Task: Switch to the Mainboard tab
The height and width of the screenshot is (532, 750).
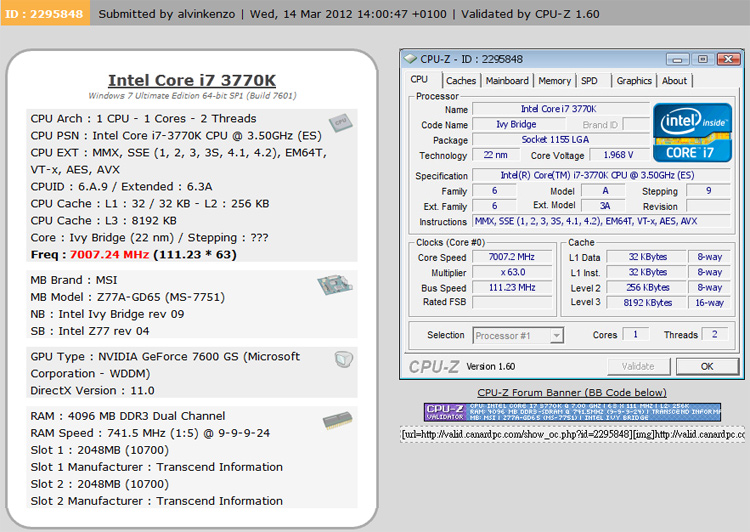Action: 507,81
